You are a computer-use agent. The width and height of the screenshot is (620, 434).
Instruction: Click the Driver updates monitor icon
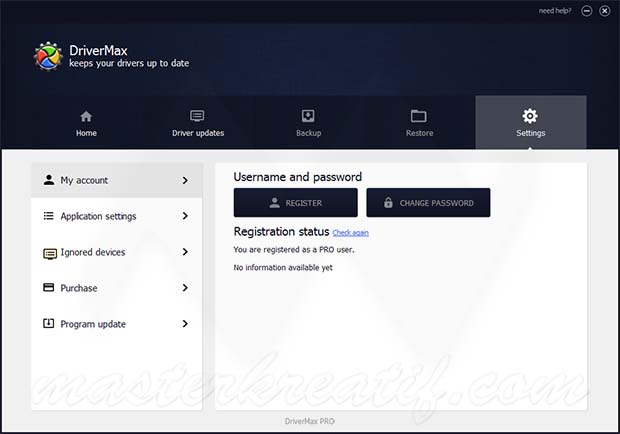tap(197, 116)
